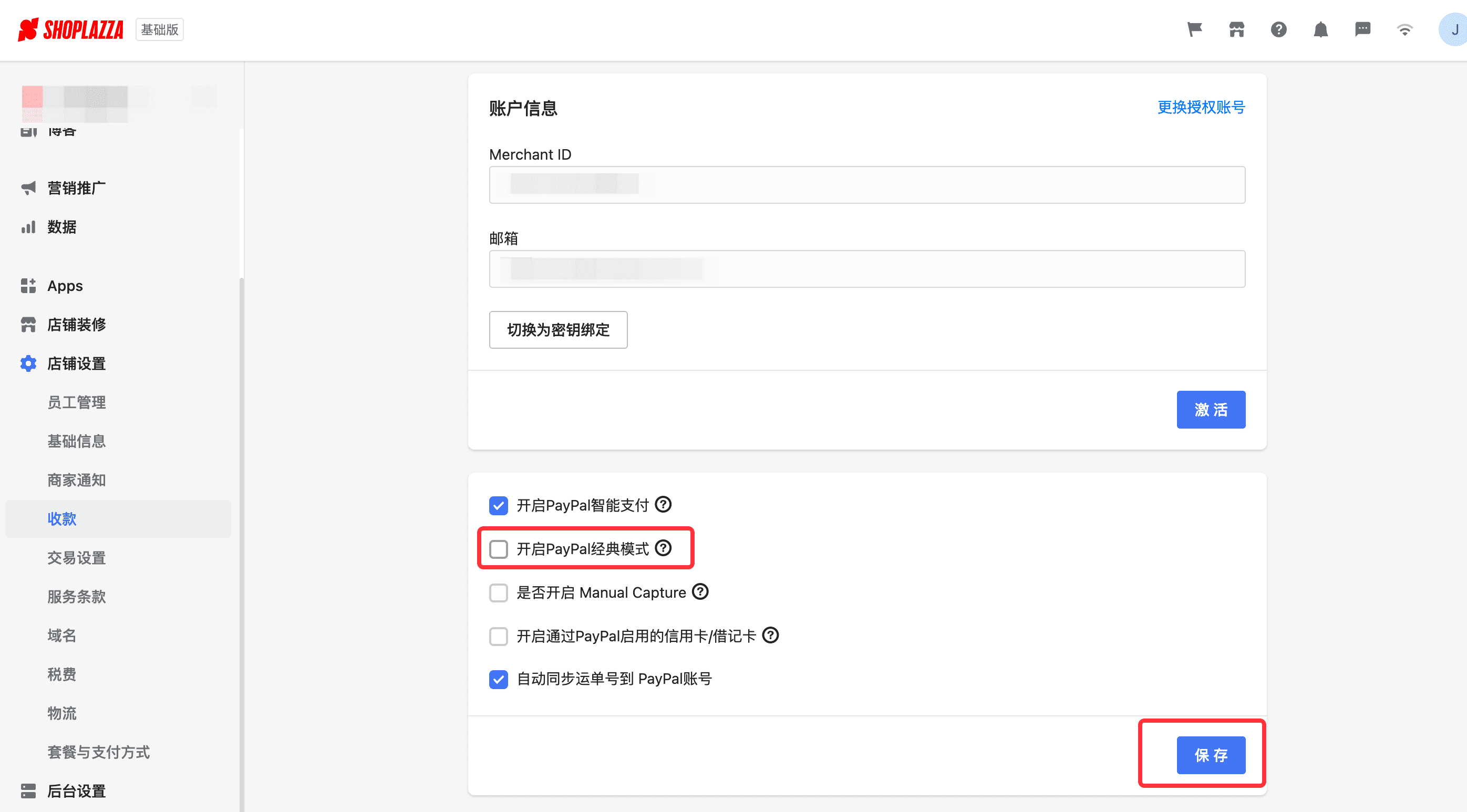Go to 税费 settings
1467x812 pixels.
61,674
